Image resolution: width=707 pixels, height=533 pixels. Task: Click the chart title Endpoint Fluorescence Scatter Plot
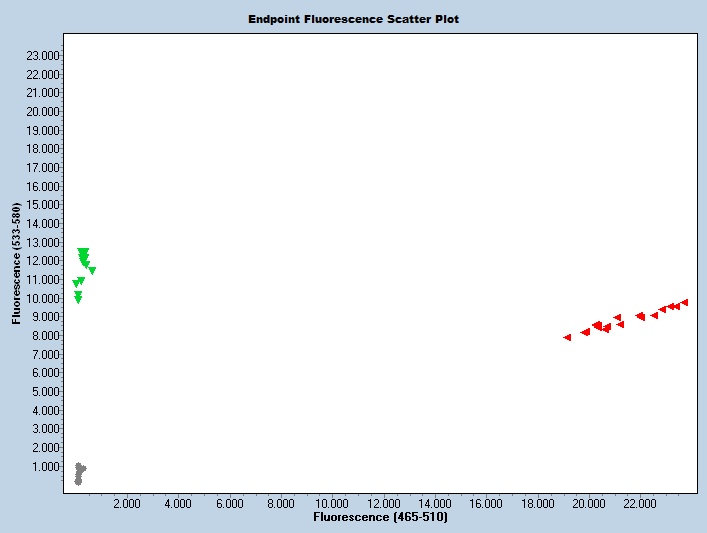click(x=353, y=19)
